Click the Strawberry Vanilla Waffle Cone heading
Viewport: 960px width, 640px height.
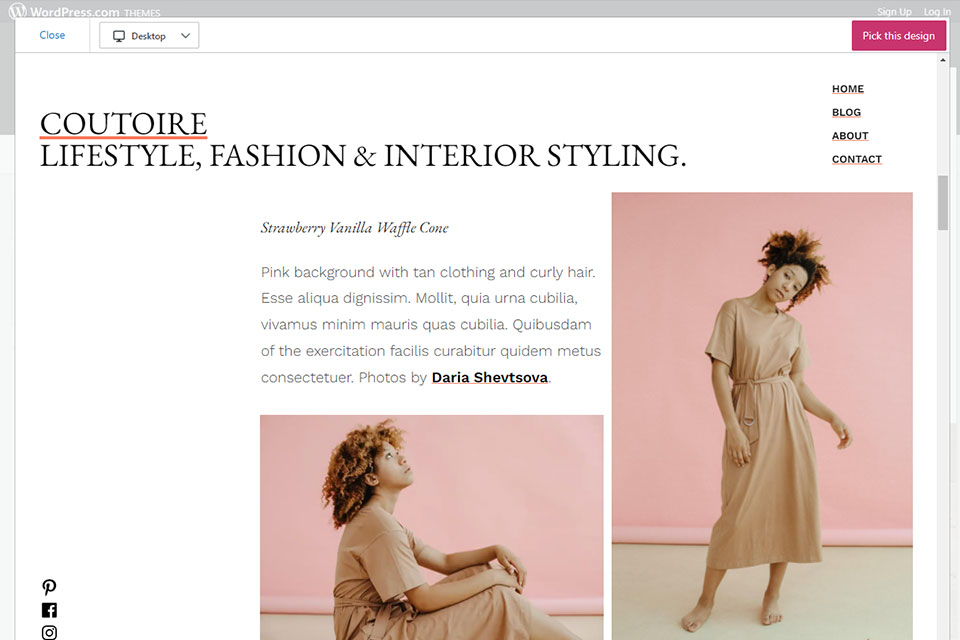pyautogui.click(x=354, y=228)
